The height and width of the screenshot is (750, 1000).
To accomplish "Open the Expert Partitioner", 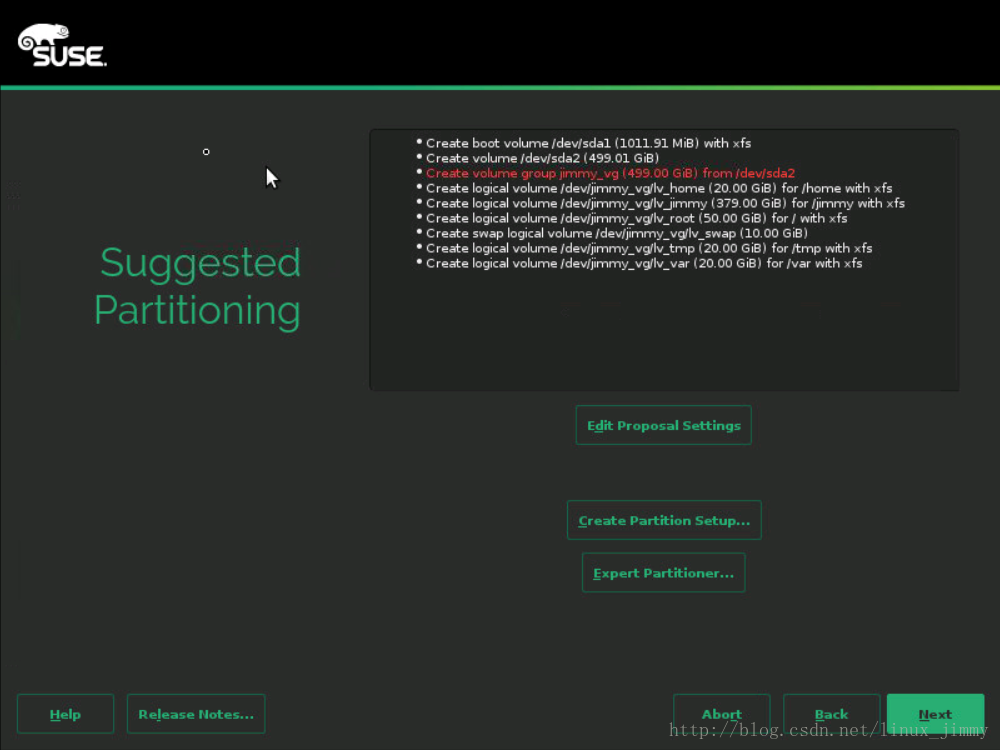I will pos(663,572).
